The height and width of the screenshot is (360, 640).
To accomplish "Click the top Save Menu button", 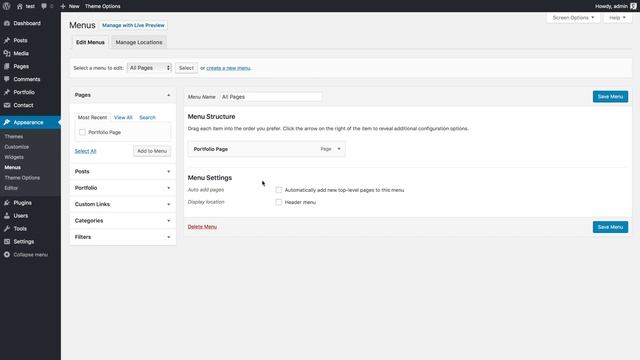I will click(x=610, y=97).
